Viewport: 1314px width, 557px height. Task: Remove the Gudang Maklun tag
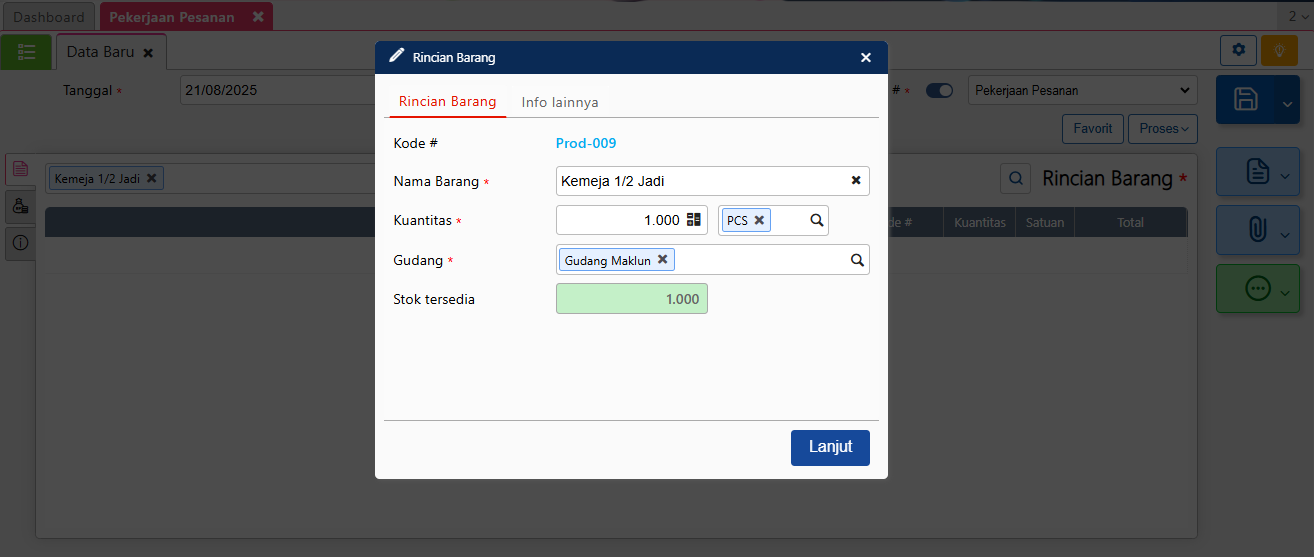pos(662,260)
